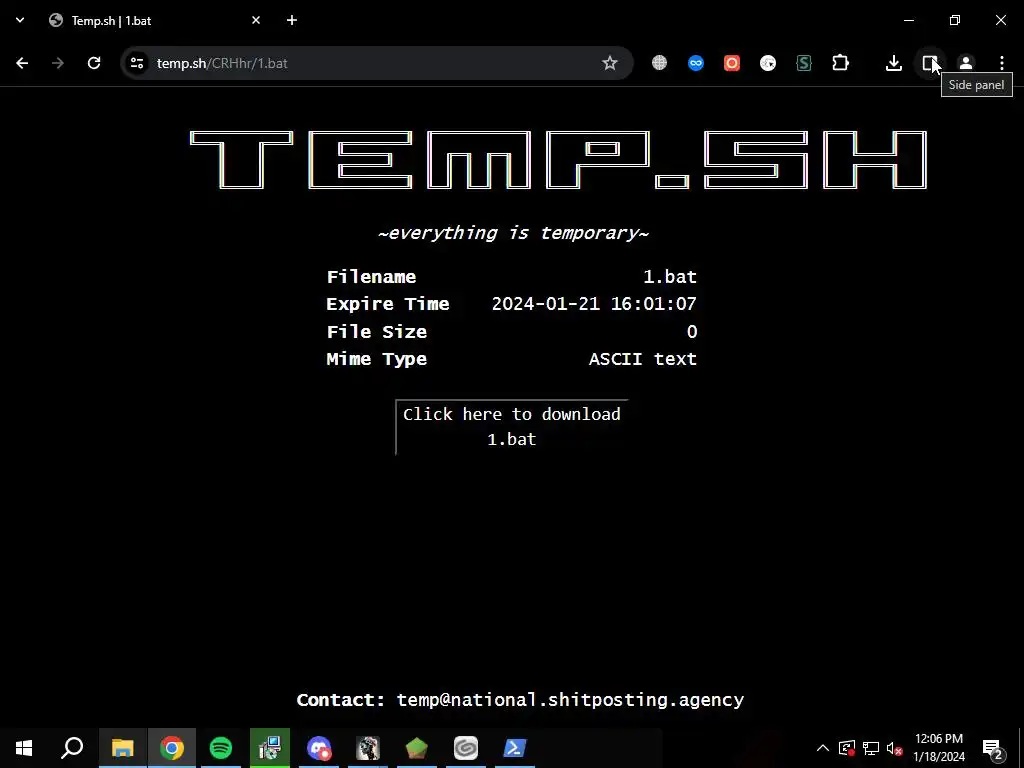The image size is (1024, 768).
Task: Open the clock showing 12:06 PM
Action: click(938, 748)
